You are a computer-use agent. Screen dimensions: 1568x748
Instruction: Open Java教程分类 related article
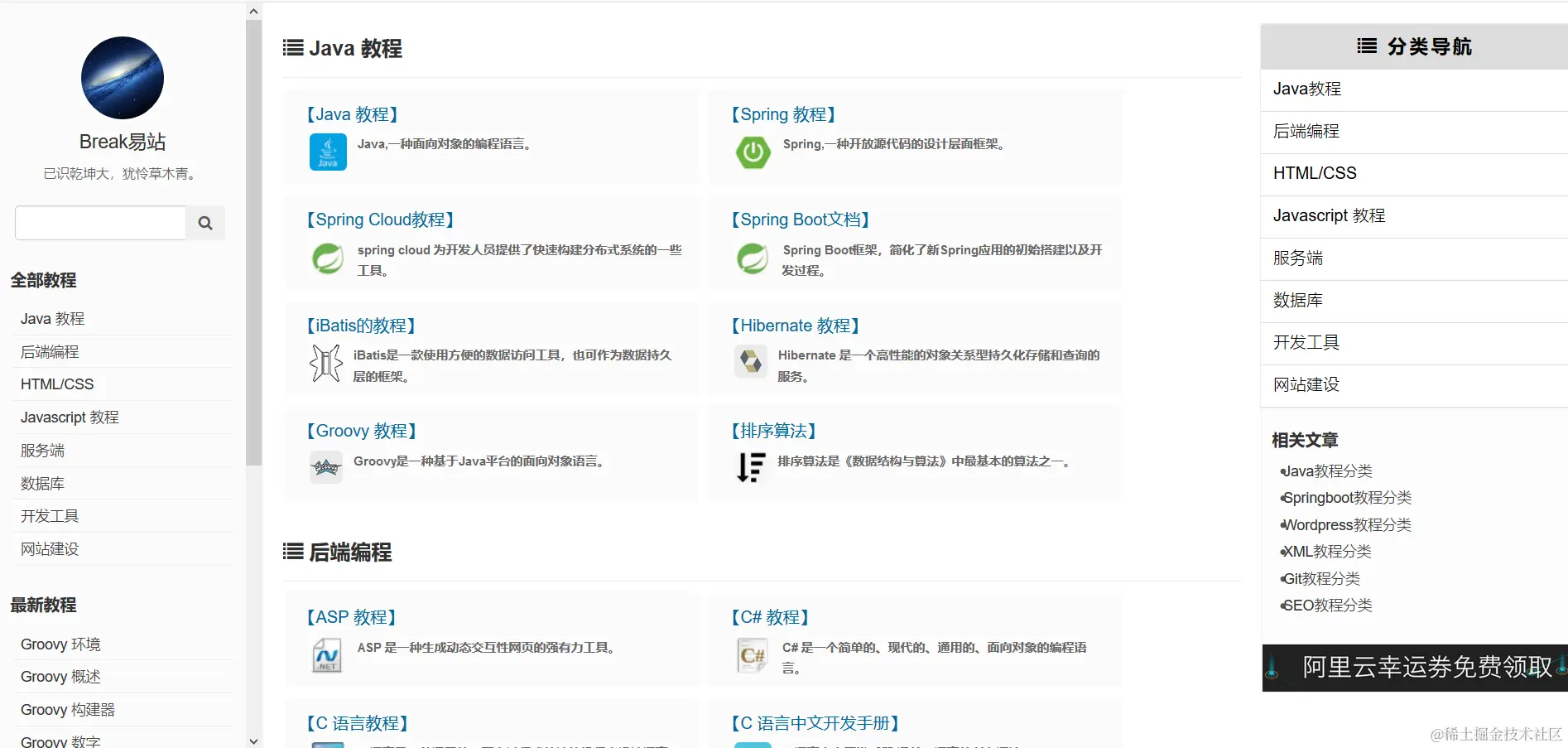pyautogui.click(x=1327, y=471)
